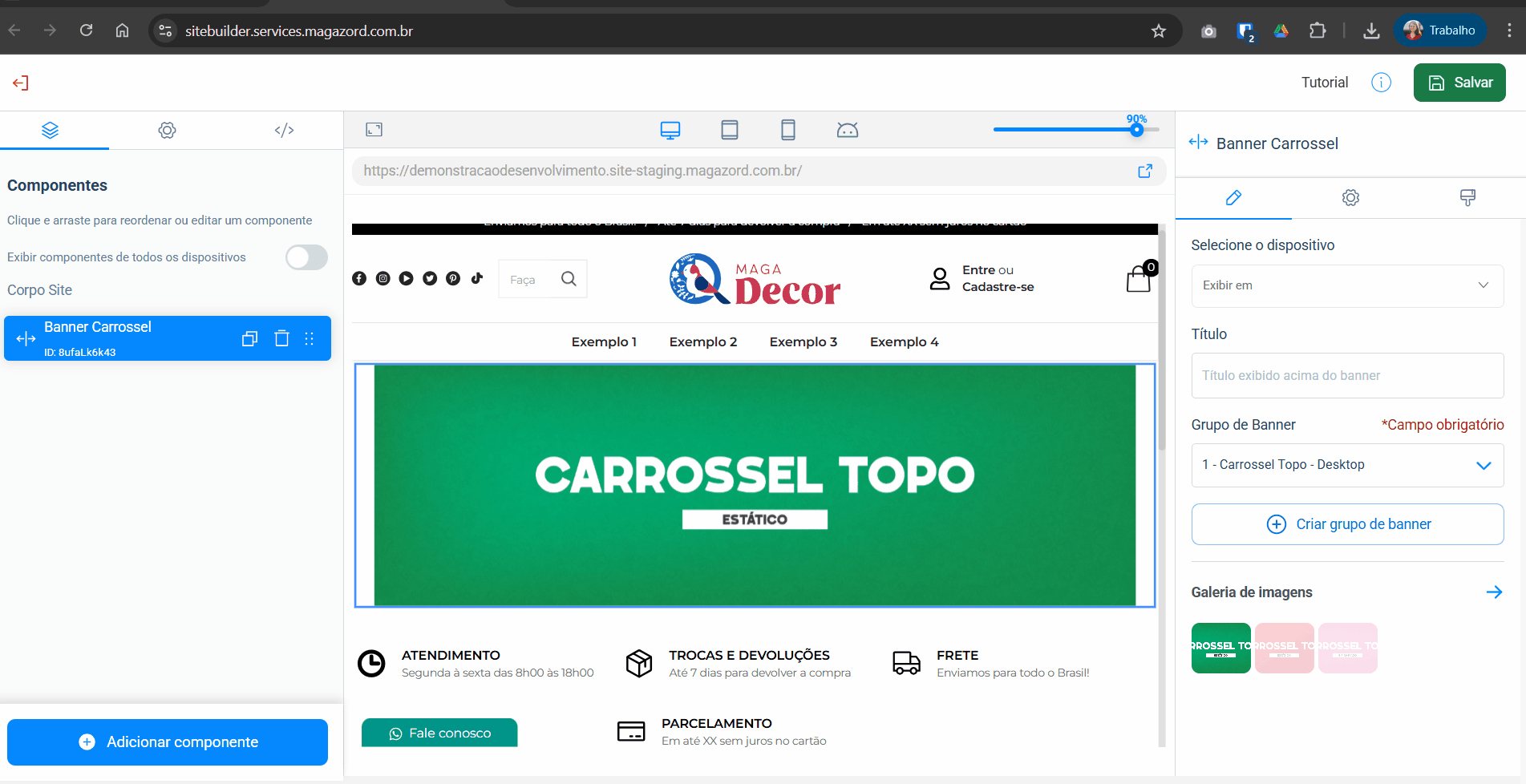Click the Carrossel Topo banner image
The width and height of the screenshot is (1526, 784).
(755, 485)
